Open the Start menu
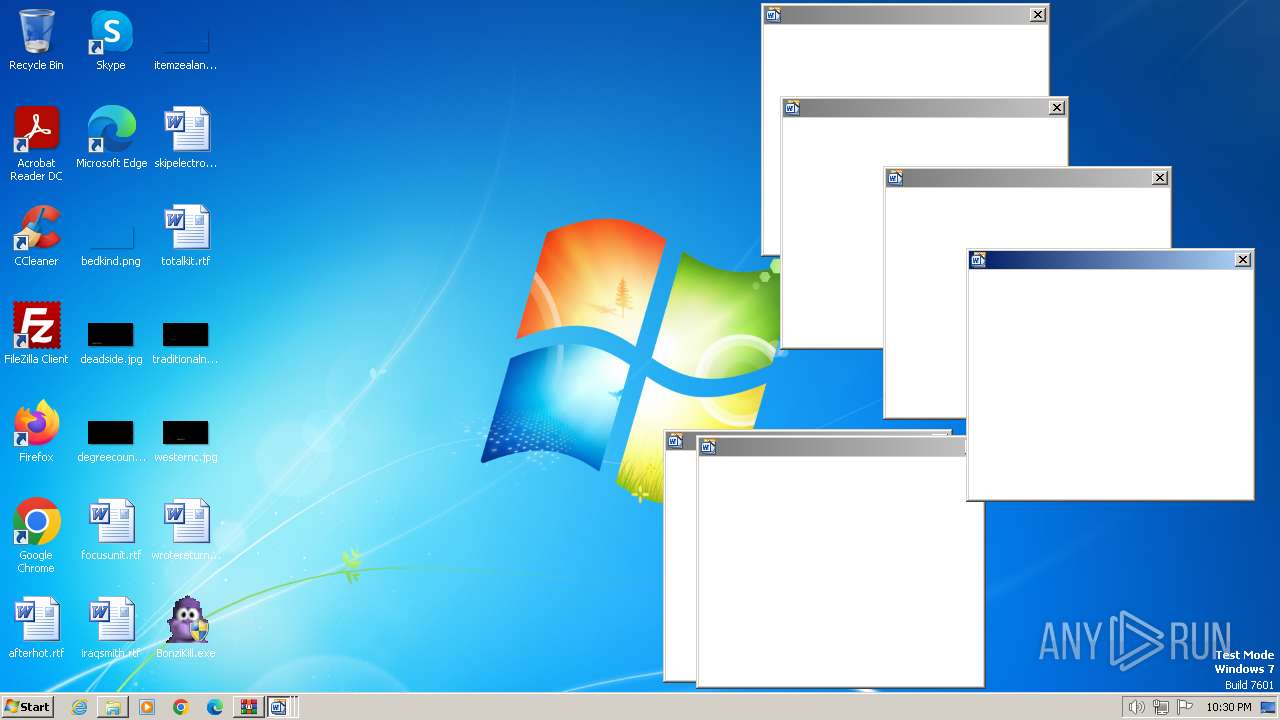The image size is (1280, 720). point(27,706)
